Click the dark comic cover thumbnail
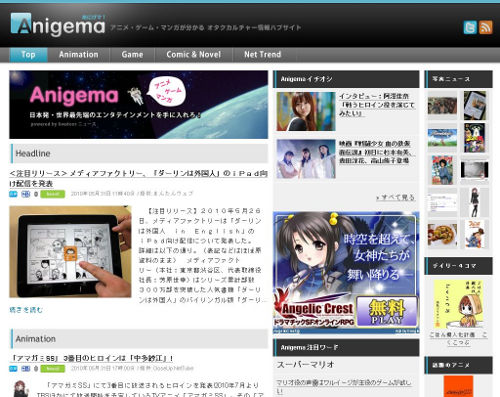 (x=475, y=138)
